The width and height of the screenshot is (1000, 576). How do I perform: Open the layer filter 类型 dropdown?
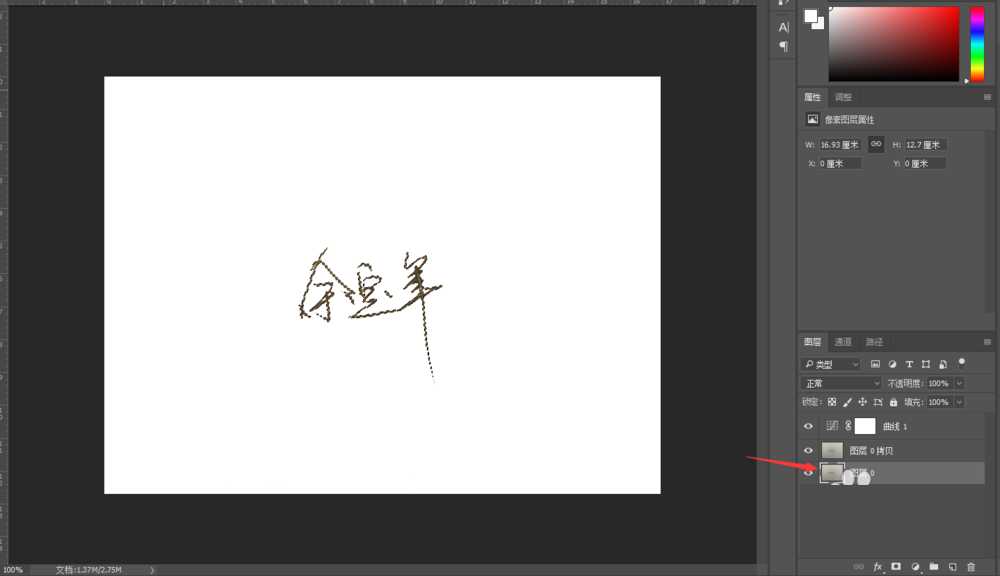tap(831, 363)
